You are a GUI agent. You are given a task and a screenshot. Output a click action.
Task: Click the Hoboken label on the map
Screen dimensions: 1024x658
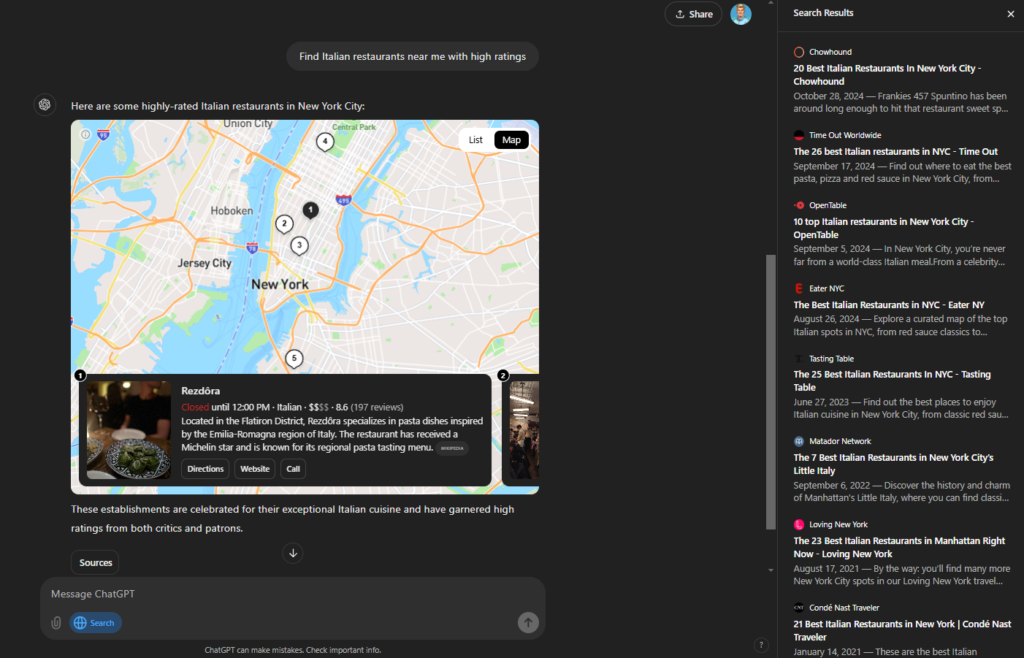point(231,211)
